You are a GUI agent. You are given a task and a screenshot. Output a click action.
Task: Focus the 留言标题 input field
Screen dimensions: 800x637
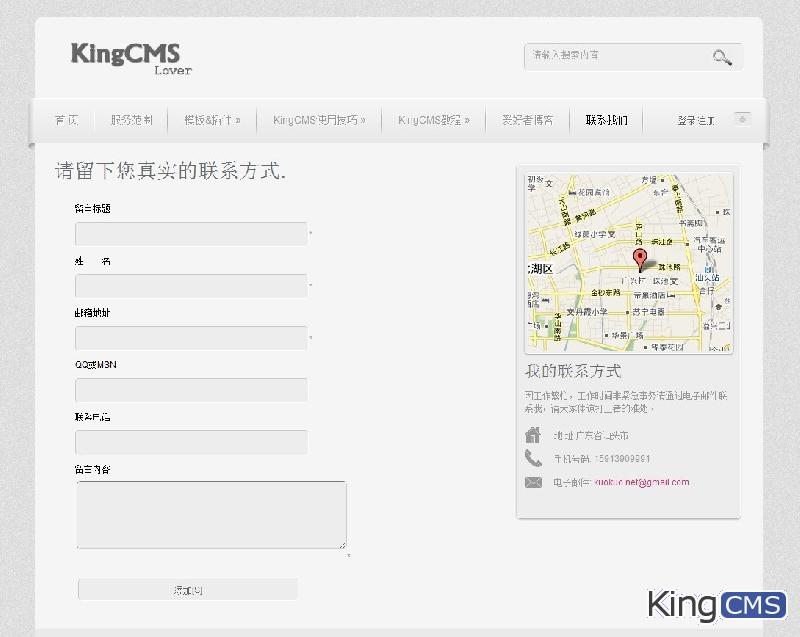[191, 234]
